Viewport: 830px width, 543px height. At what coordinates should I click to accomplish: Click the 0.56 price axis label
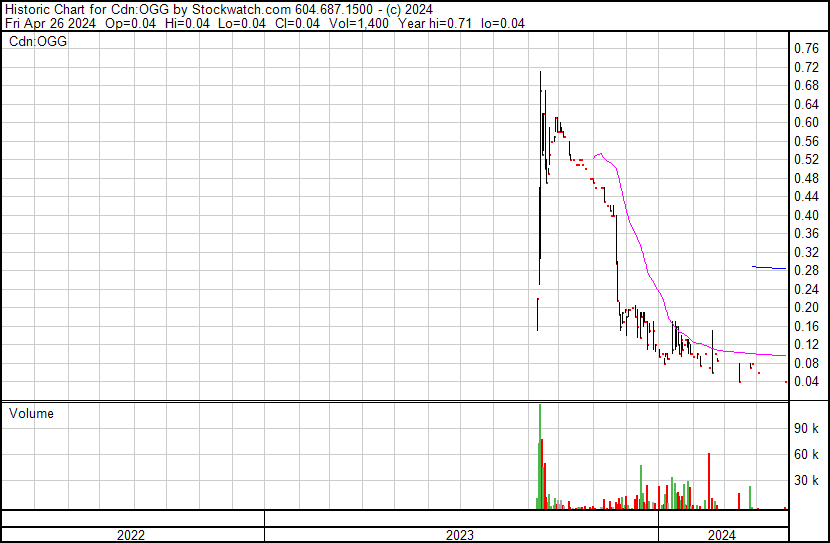(806, 141)
